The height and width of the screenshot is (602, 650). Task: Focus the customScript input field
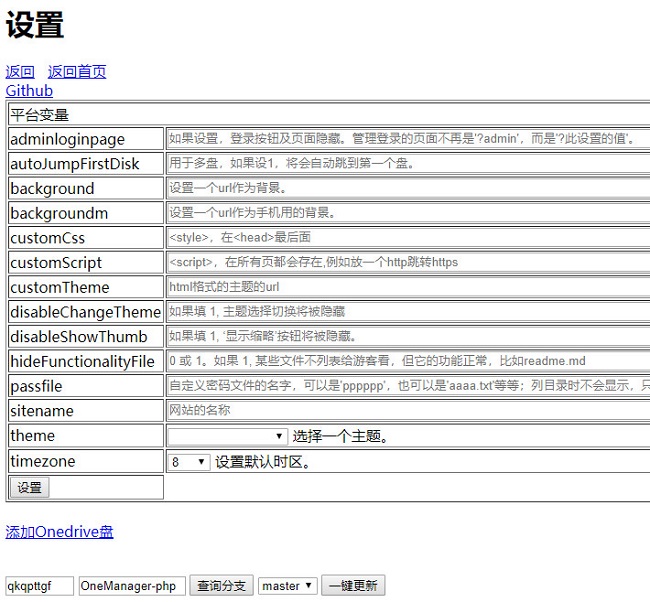click(408, 262)
